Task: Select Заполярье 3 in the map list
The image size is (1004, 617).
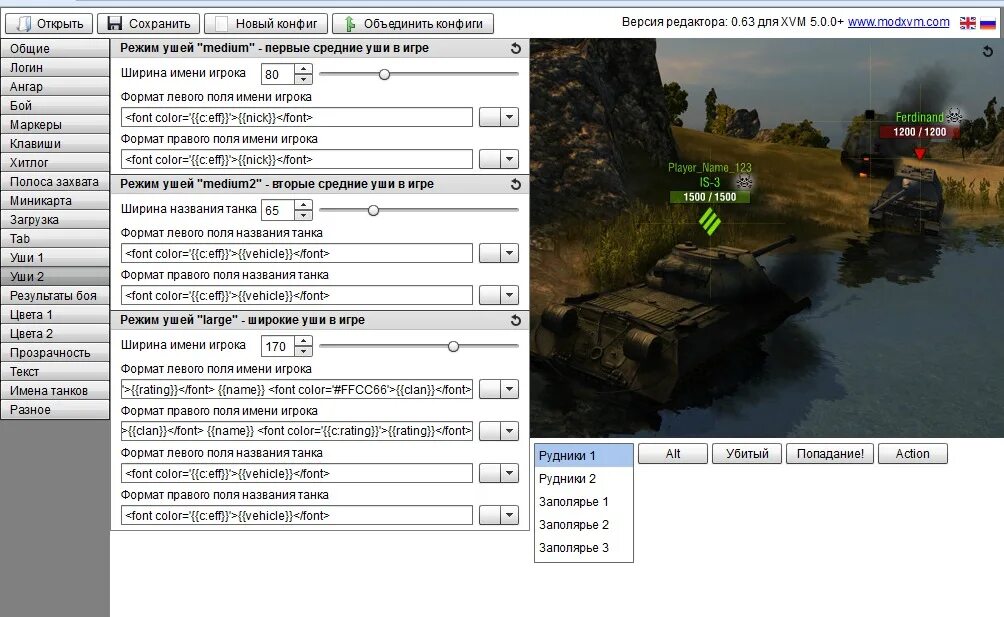Action: pyautogui.click(x=584, y=548)
